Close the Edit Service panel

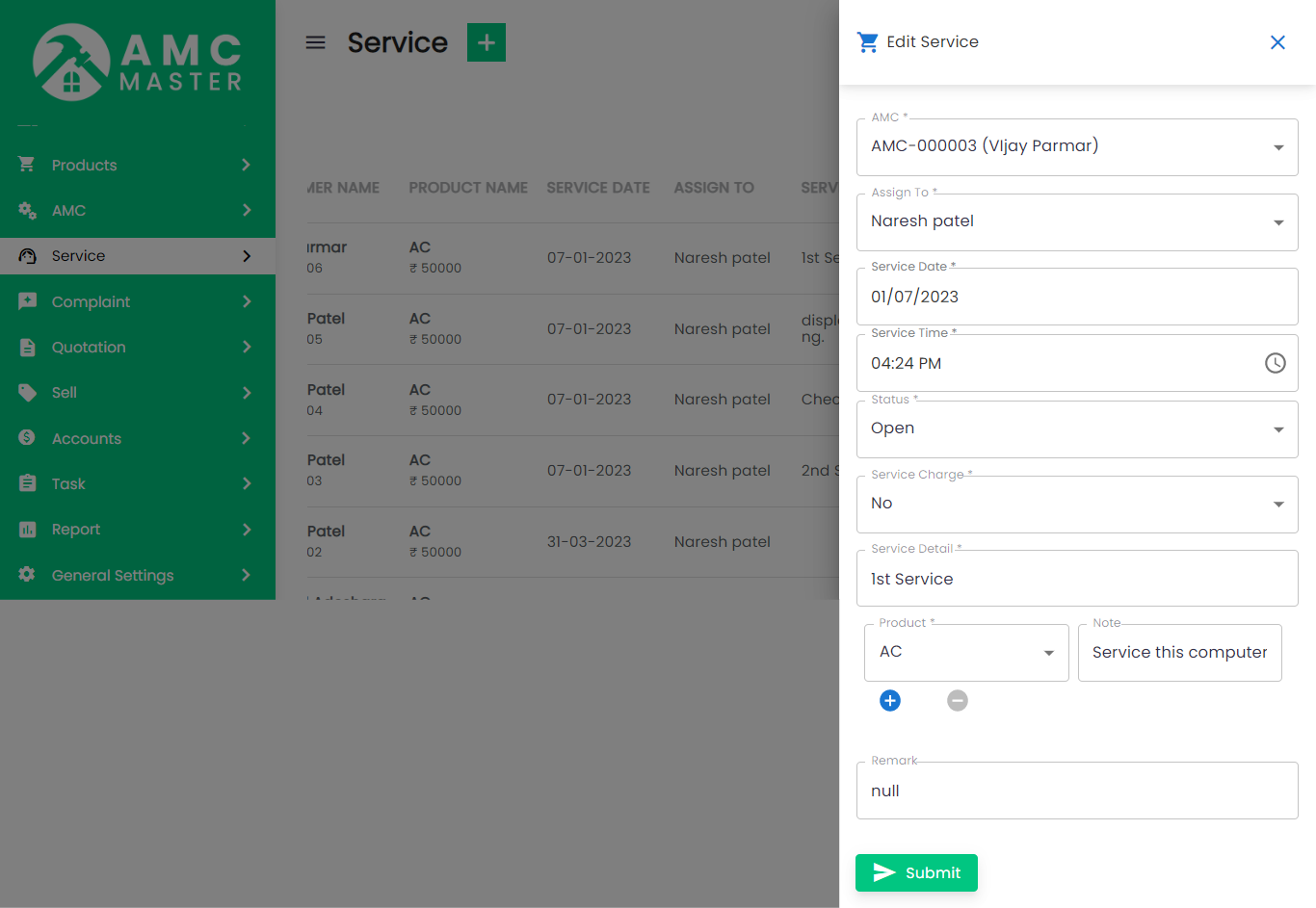(x=1277, y=42)
